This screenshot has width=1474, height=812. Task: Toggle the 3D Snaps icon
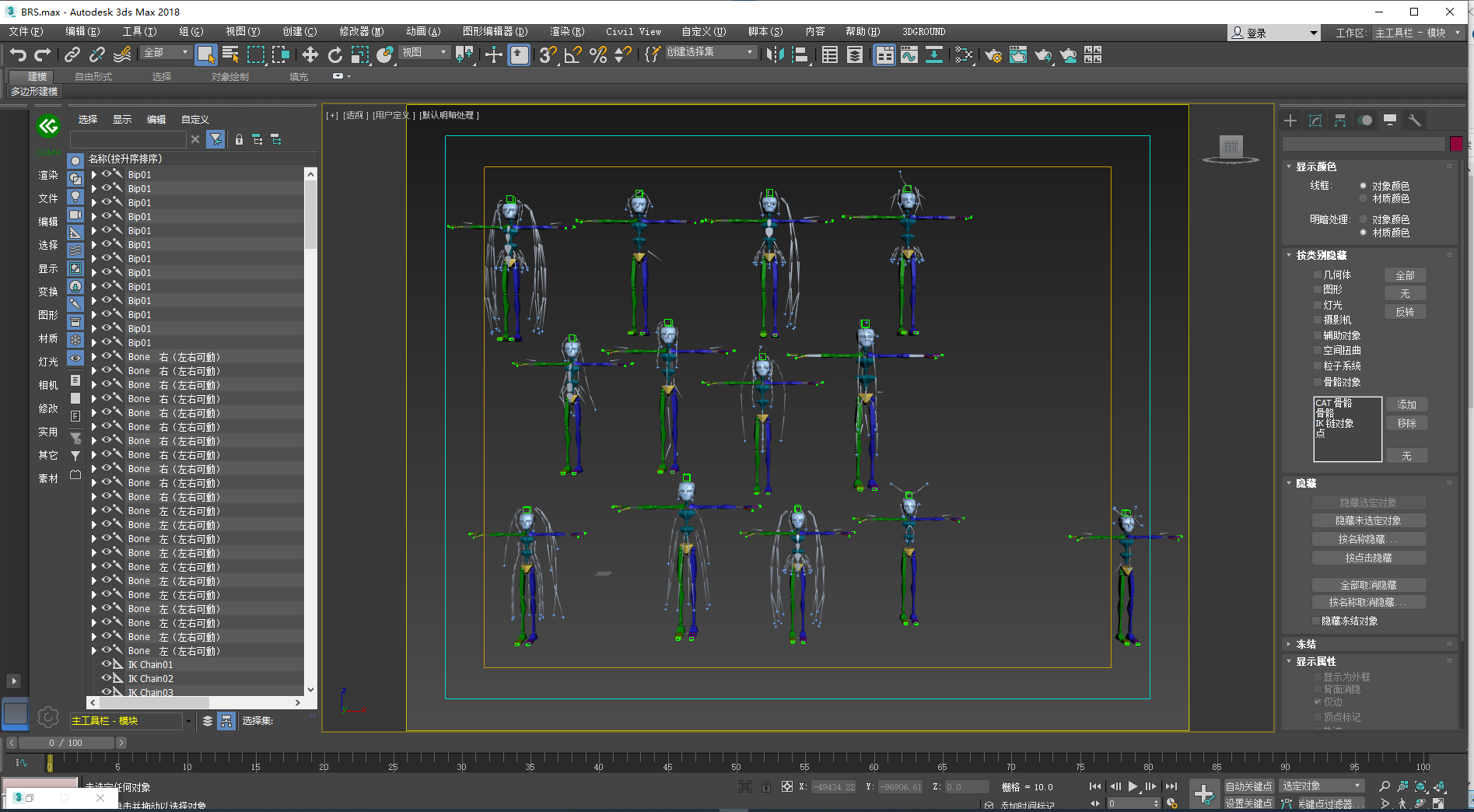tap(547, 54)
